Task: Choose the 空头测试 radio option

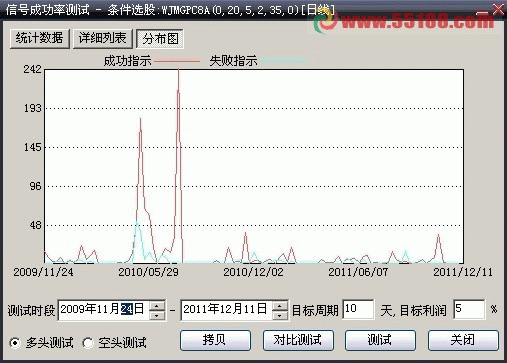Action: (88, 343)
